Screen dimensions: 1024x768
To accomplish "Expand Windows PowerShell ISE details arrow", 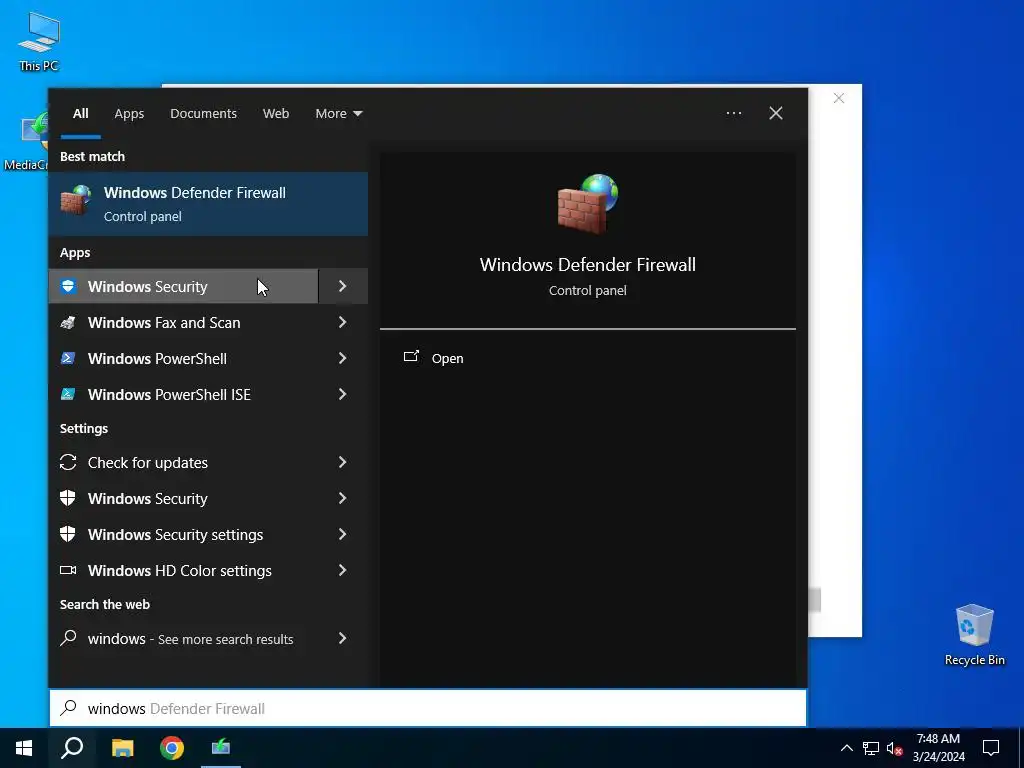I will 343,394.
